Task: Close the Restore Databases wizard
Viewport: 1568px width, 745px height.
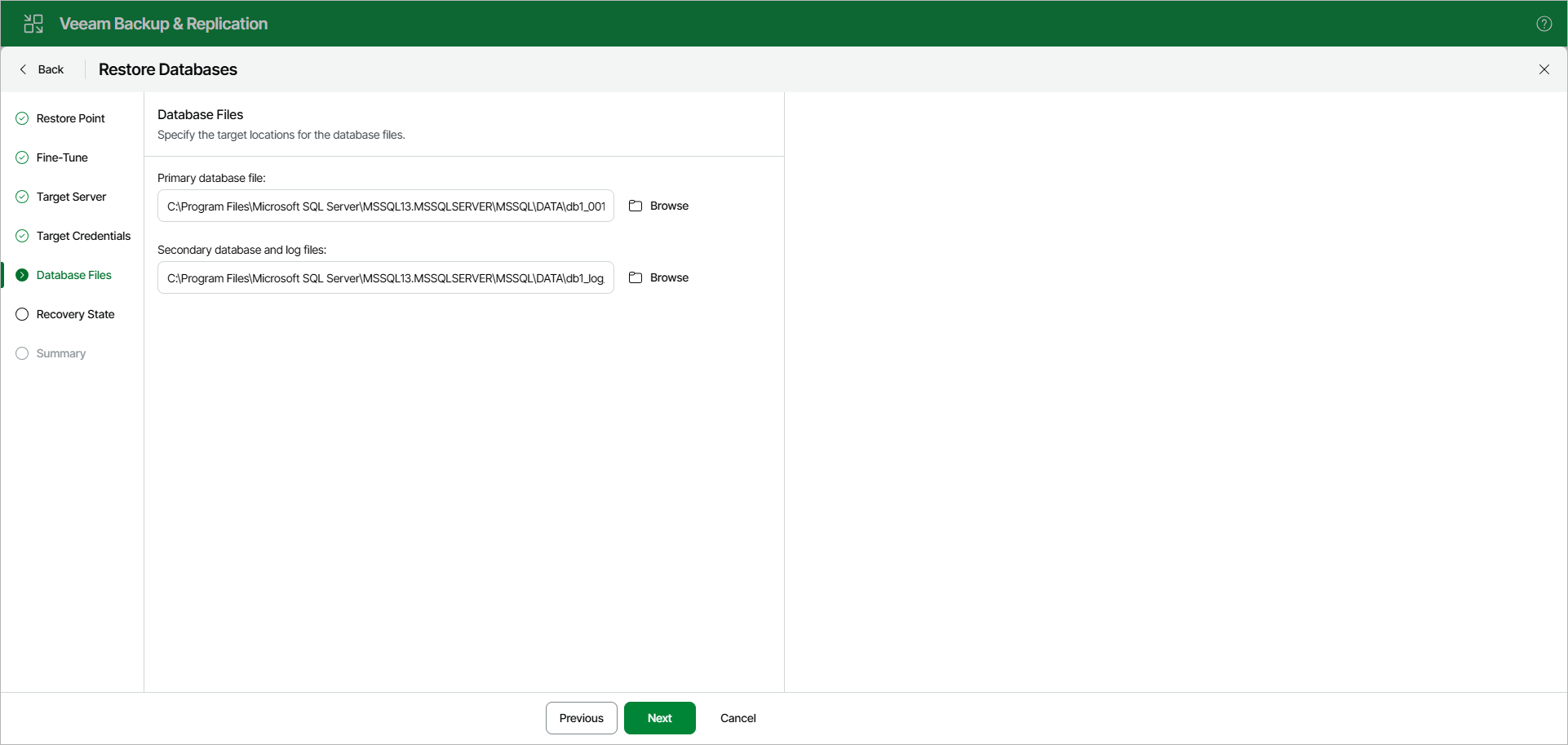Action: [x=1544, y=69]
